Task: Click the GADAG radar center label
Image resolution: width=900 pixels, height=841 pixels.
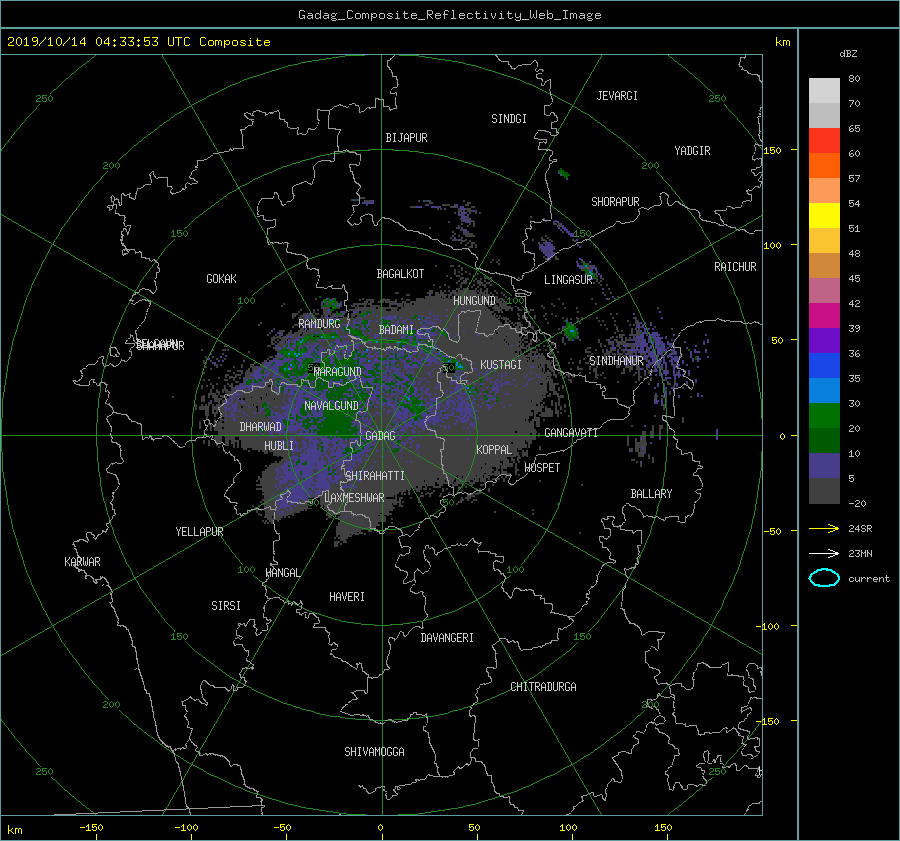Action: pyautogui.click(x=380, y=436)
